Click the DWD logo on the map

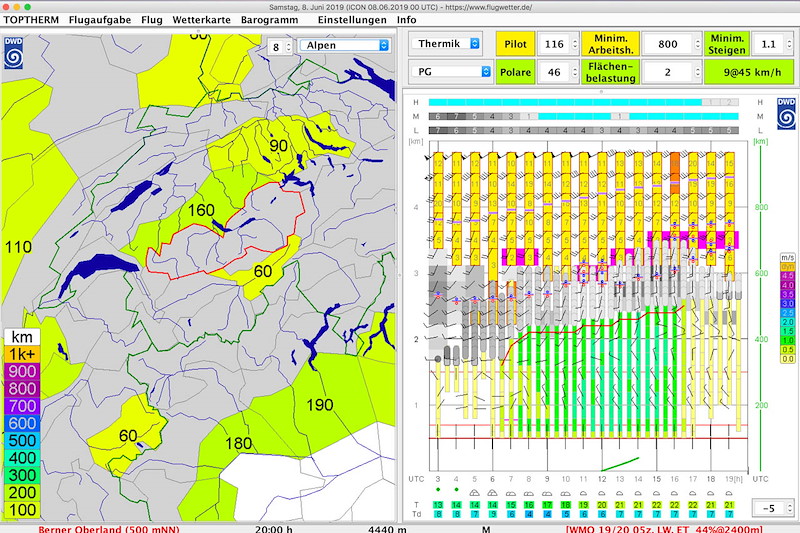(x=13, y=53)
